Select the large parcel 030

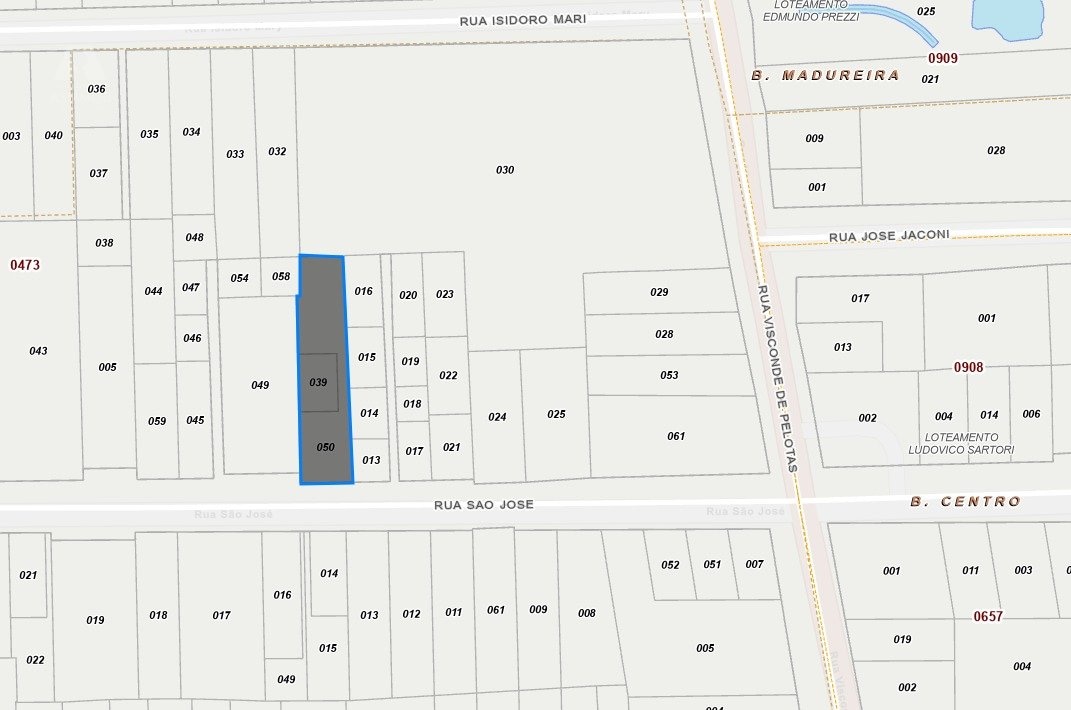pos(505,170)
